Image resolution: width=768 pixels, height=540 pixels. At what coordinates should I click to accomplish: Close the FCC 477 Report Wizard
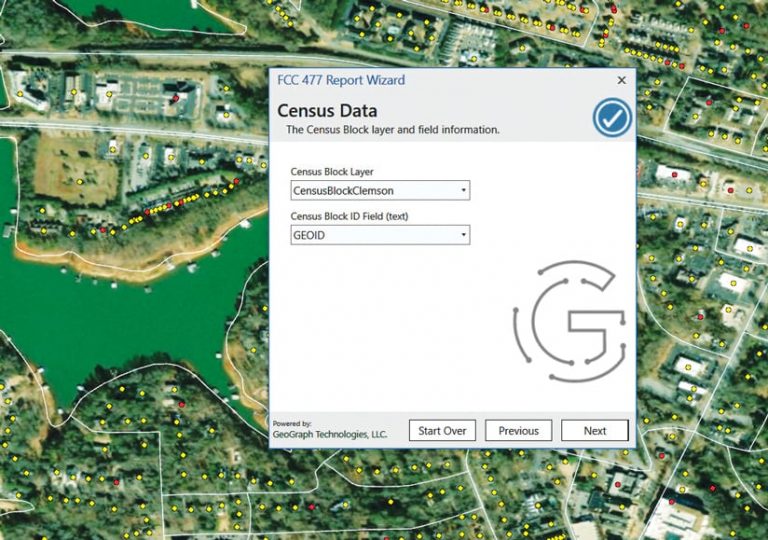coord(622,80)
